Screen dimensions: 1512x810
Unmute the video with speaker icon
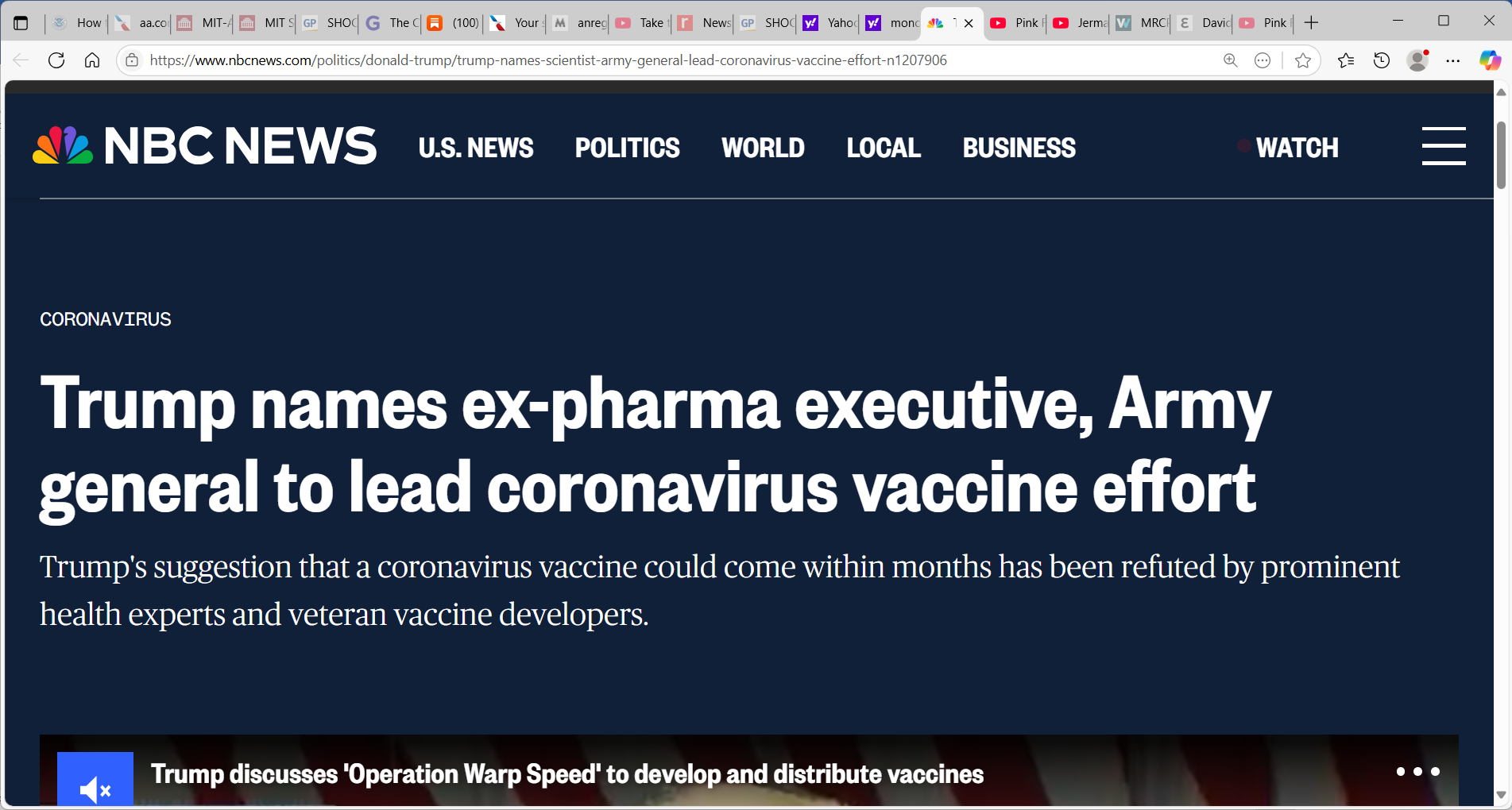tap(95, 781)
